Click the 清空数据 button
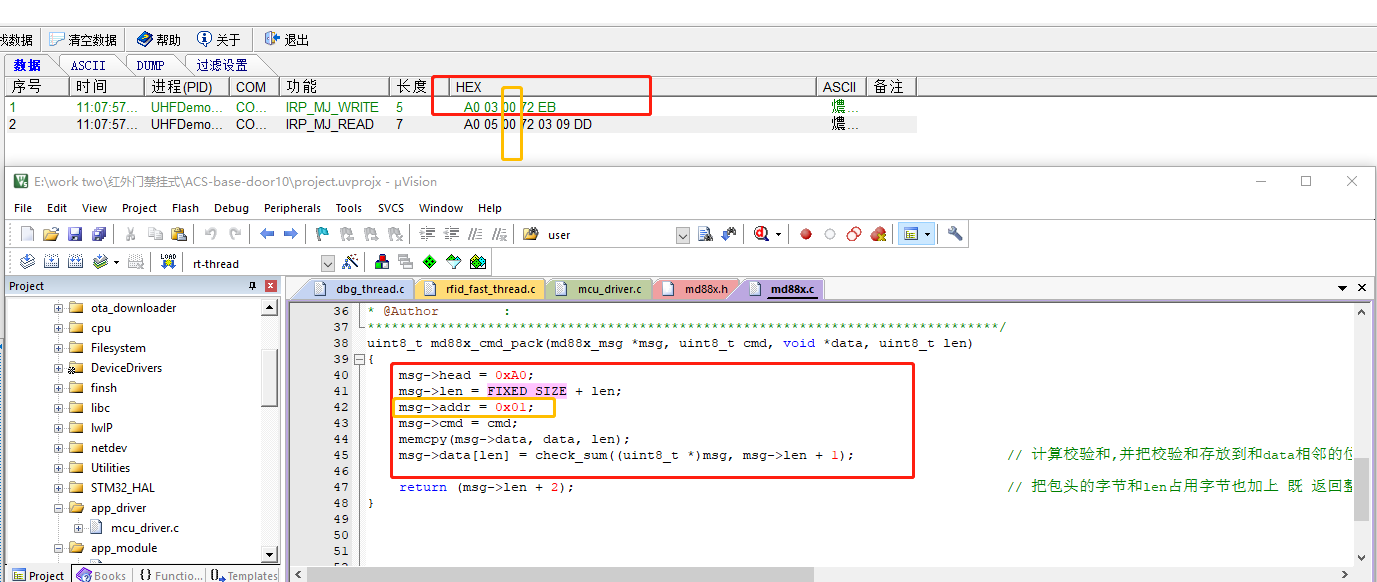The image size is (1377, 582). click(x=83, y=40)
